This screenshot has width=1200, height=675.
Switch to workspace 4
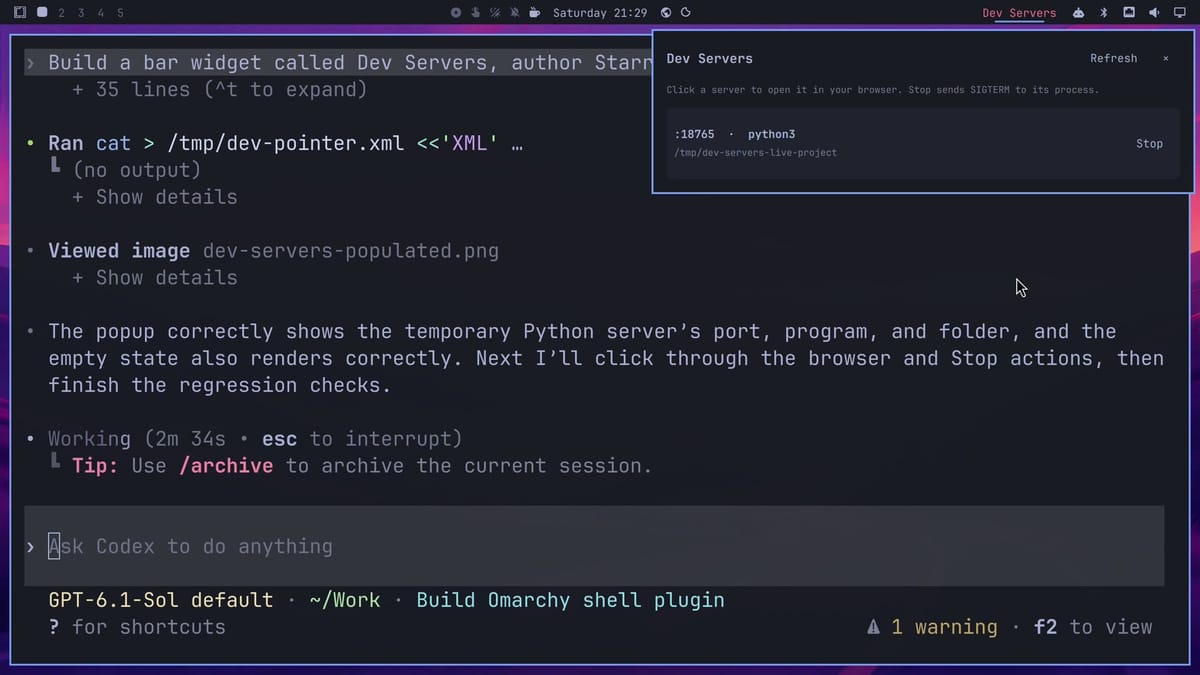pos(101,13)
